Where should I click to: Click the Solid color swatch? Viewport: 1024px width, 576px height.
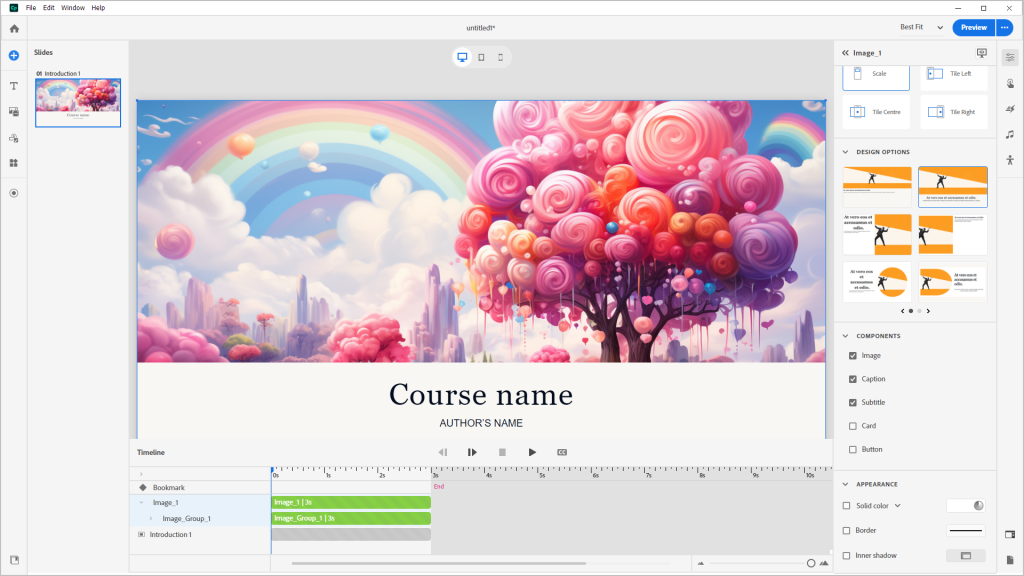point(965,506)
